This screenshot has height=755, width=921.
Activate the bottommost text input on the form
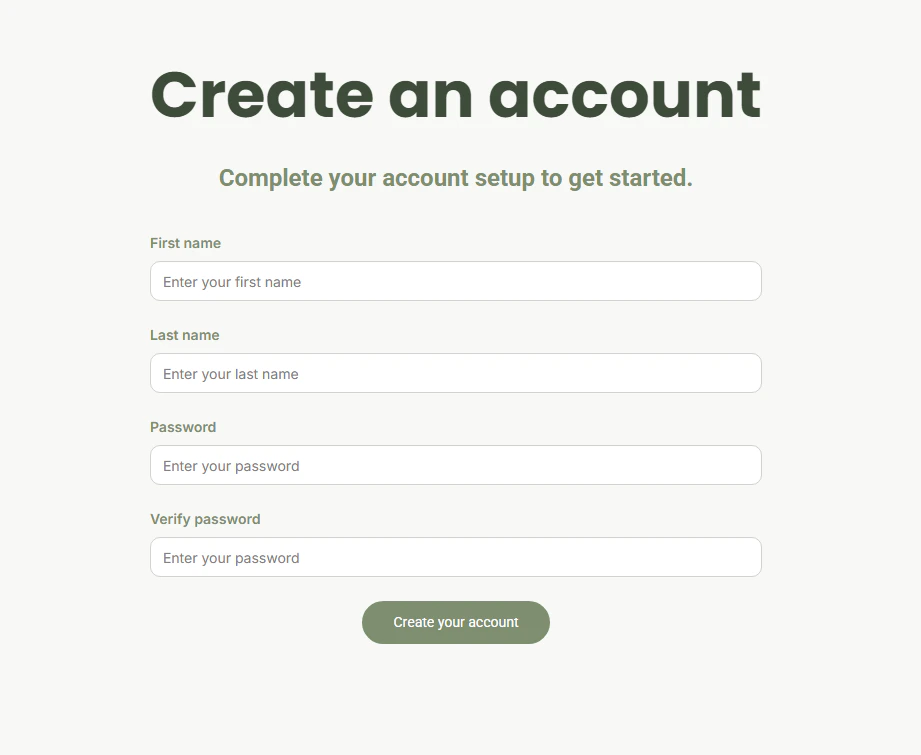[x=455, y=557]
